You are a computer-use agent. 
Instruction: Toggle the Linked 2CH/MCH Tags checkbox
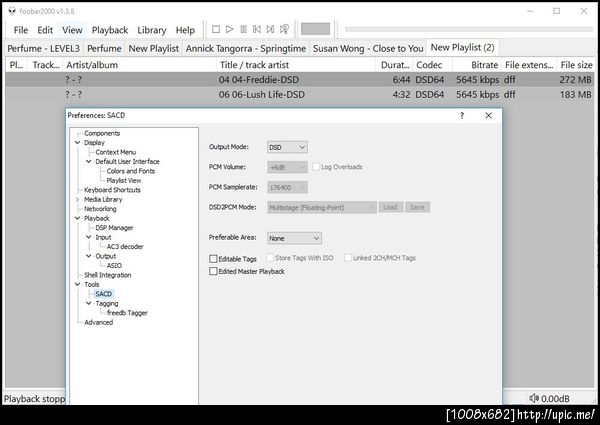coord(348,258)
